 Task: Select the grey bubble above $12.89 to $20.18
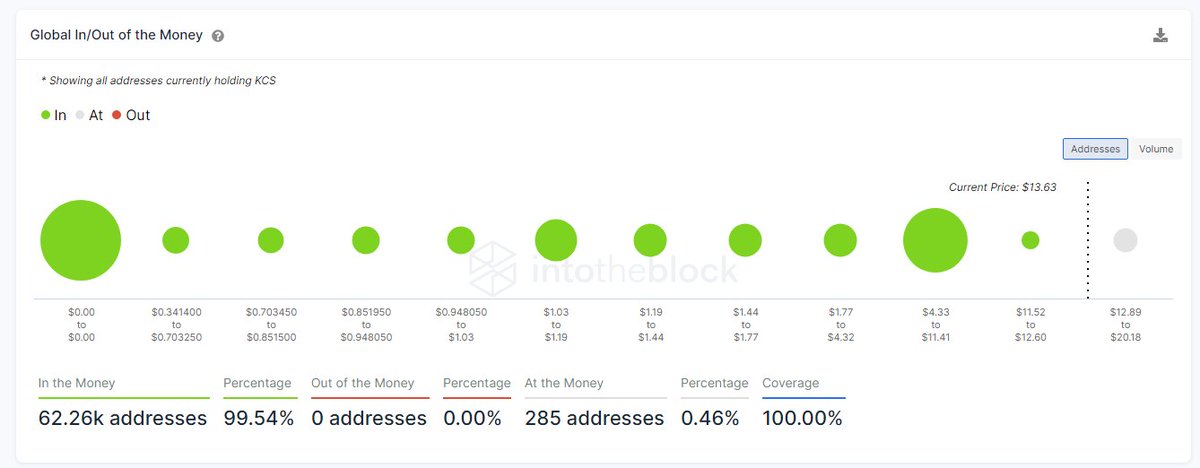click(1125, 240)
